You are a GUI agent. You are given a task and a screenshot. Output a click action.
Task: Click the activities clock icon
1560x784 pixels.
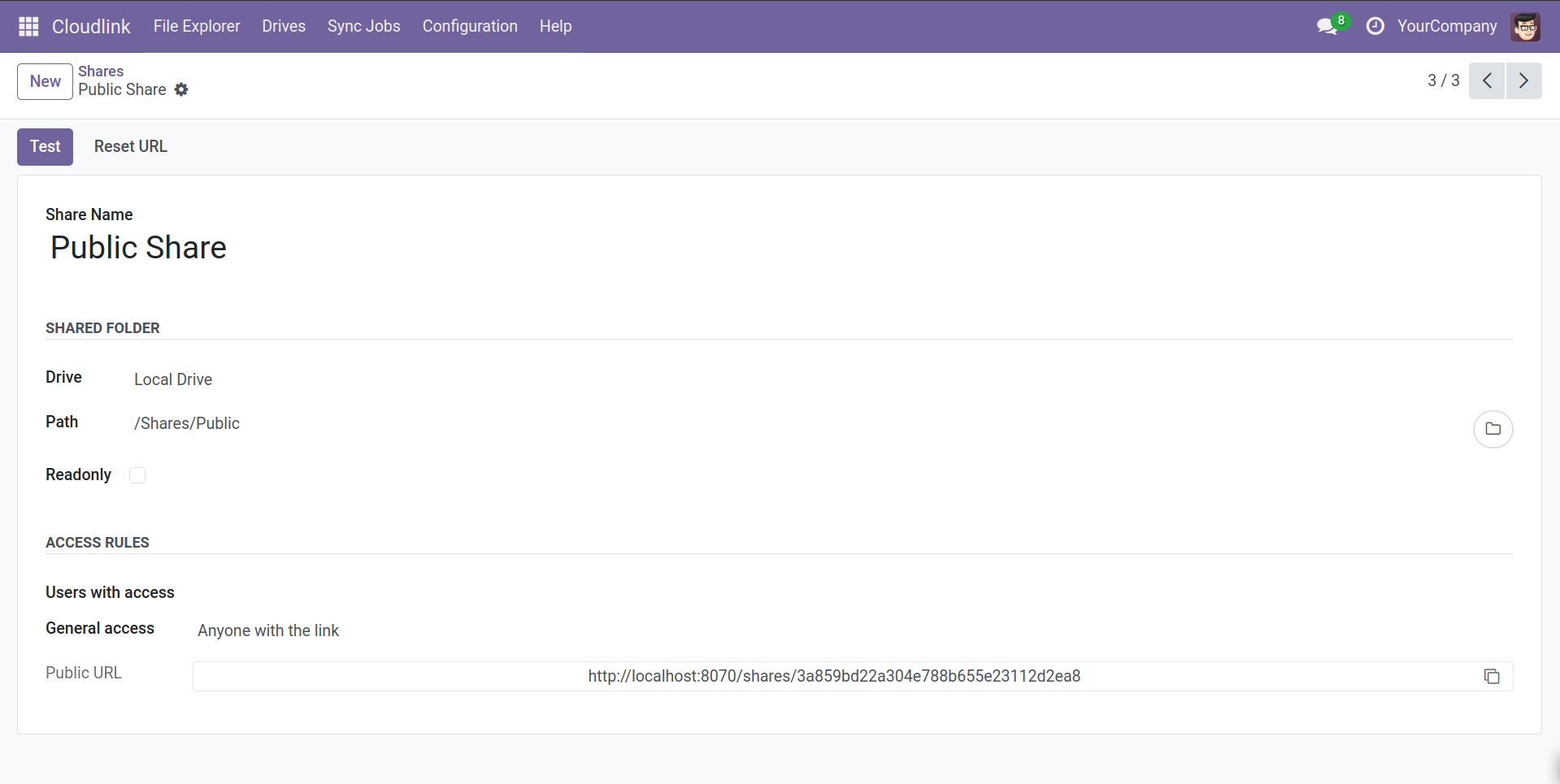[1375, 27]
